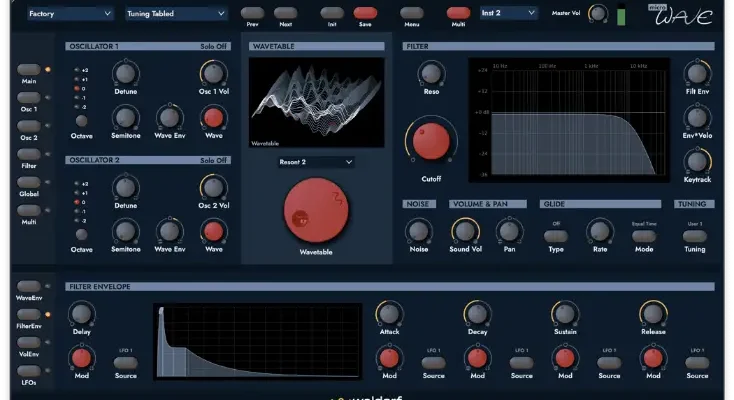Viewport: 734px width, 400px height.
Task: Open the Tuning Tabled preset dropdown
Action: coord(177,14)
